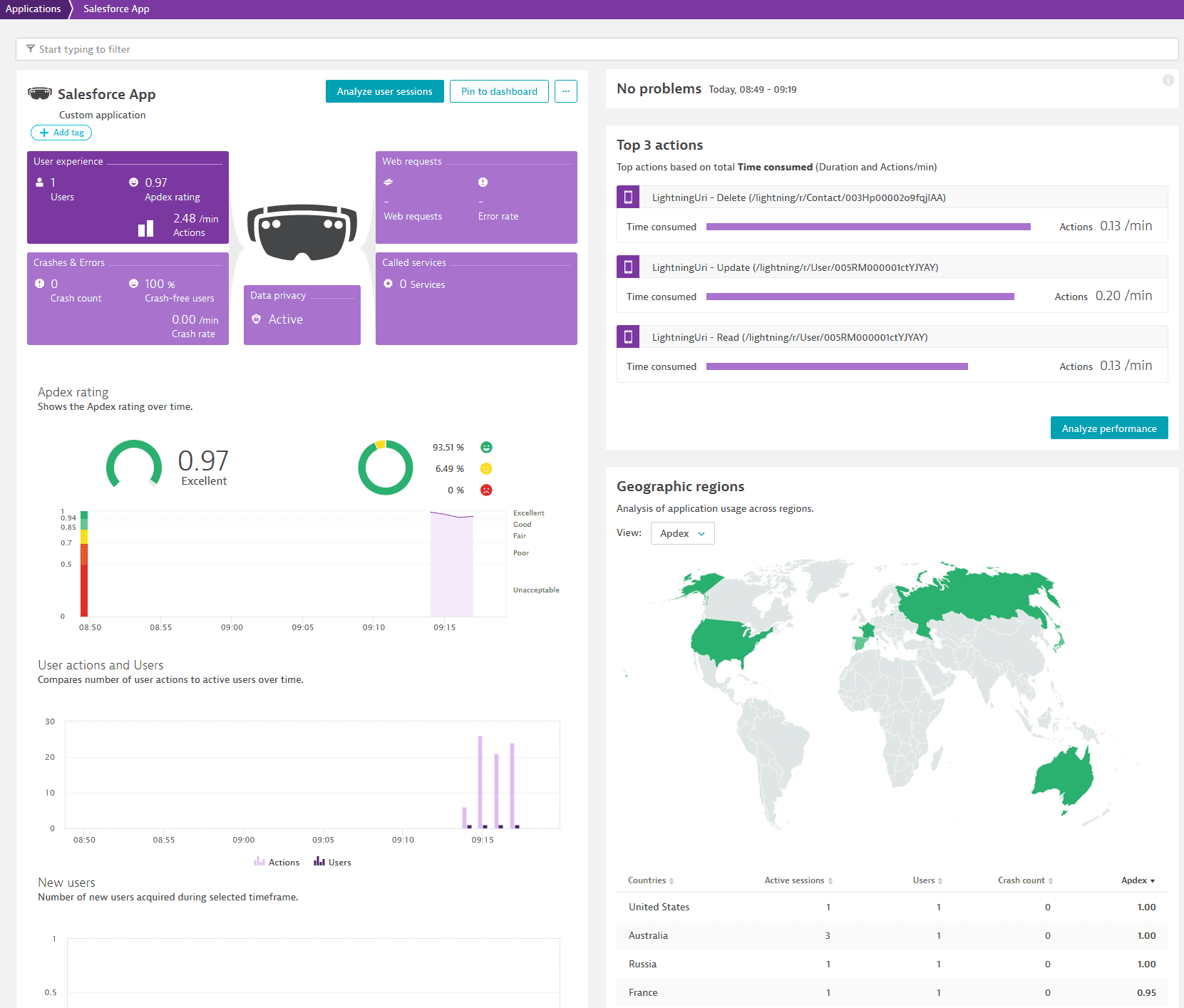Click the tallest Actions bar near 09:15

click(x=480, y=782)
